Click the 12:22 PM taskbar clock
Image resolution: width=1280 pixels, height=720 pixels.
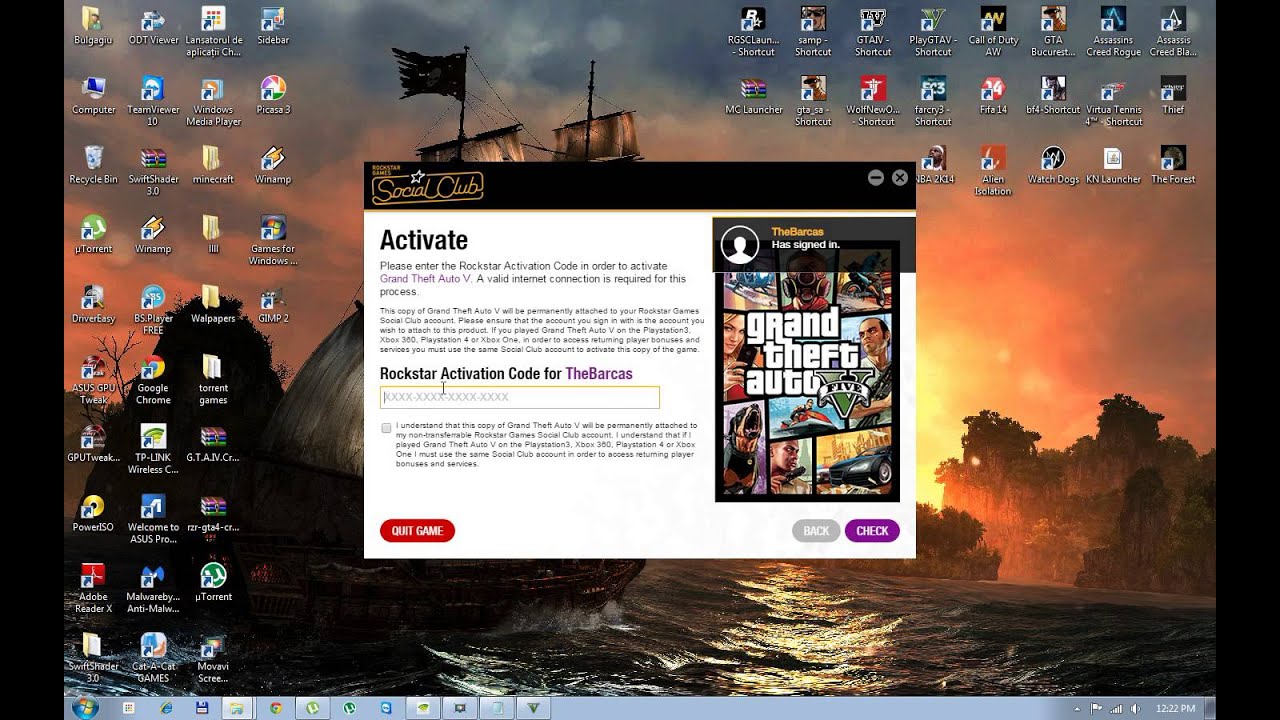[1175, 709]
